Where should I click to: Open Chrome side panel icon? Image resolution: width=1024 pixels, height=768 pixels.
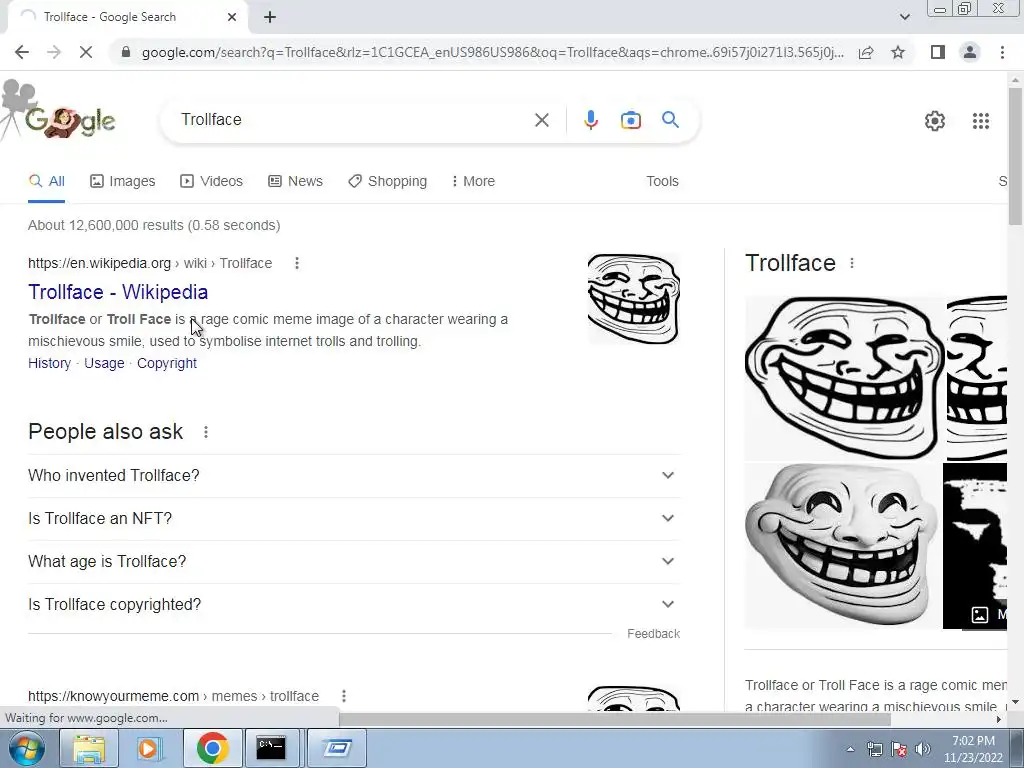938,52
